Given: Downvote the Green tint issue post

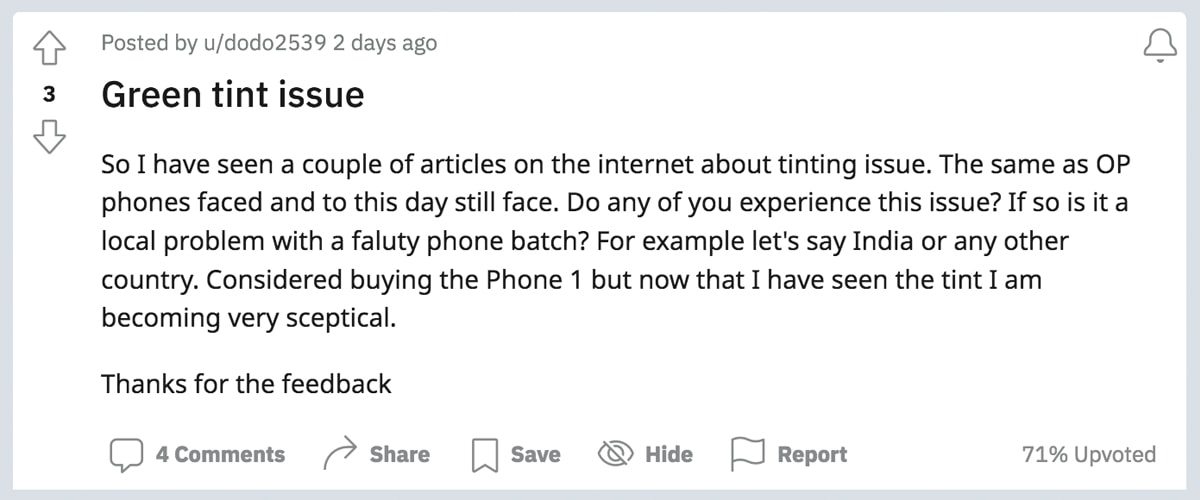Looking at the screenshot, I should pyautogui.click(x=49, y=138).
